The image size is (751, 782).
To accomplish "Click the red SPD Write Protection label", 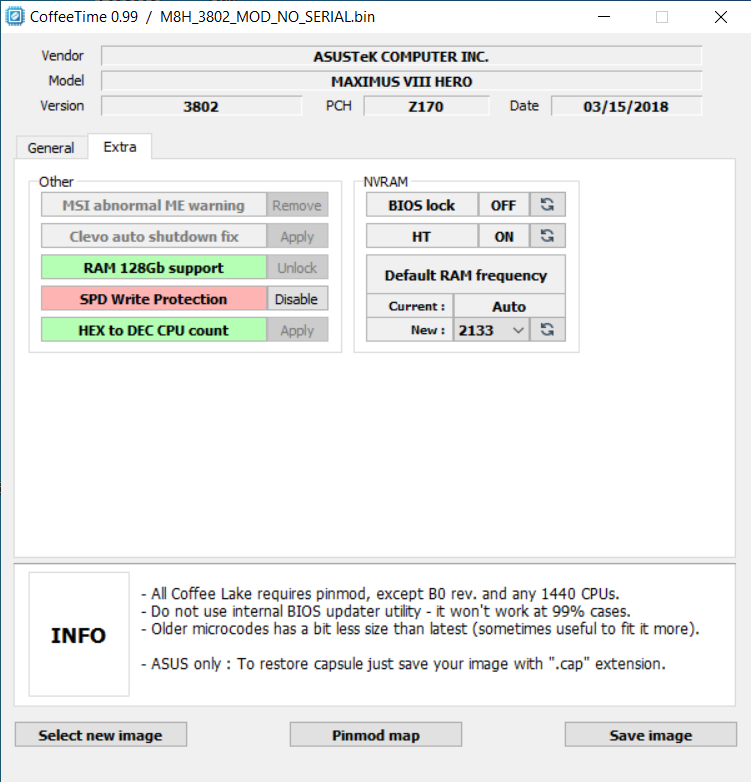I will coord(154,299).
